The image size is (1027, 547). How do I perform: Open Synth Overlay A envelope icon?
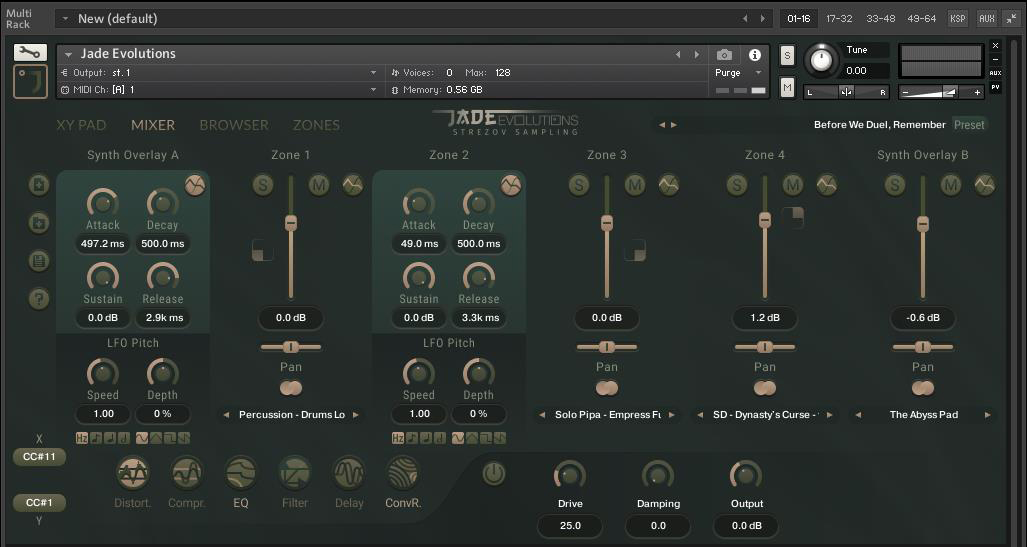click(195, 185)
